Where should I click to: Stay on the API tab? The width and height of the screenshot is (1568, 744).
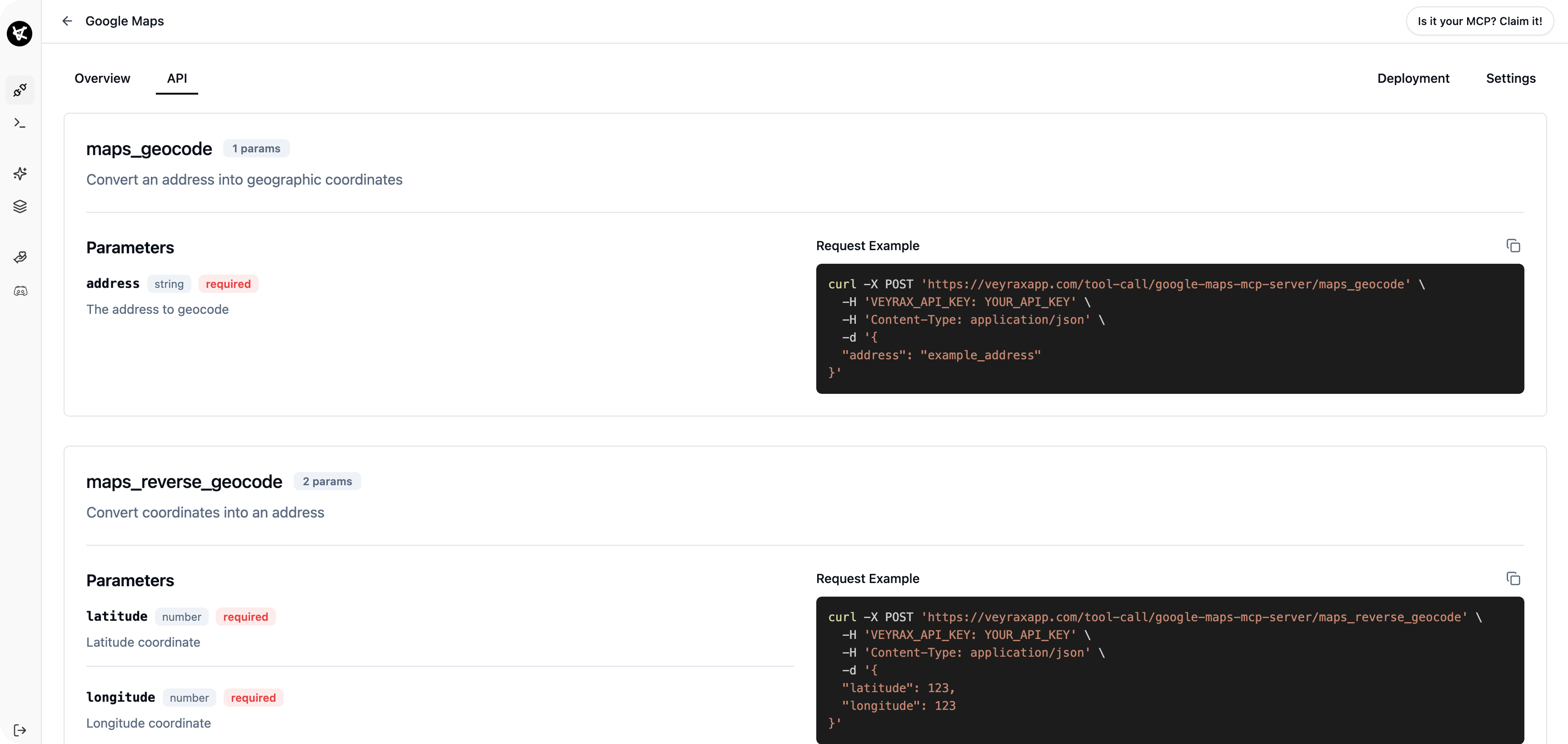(176, 78)
